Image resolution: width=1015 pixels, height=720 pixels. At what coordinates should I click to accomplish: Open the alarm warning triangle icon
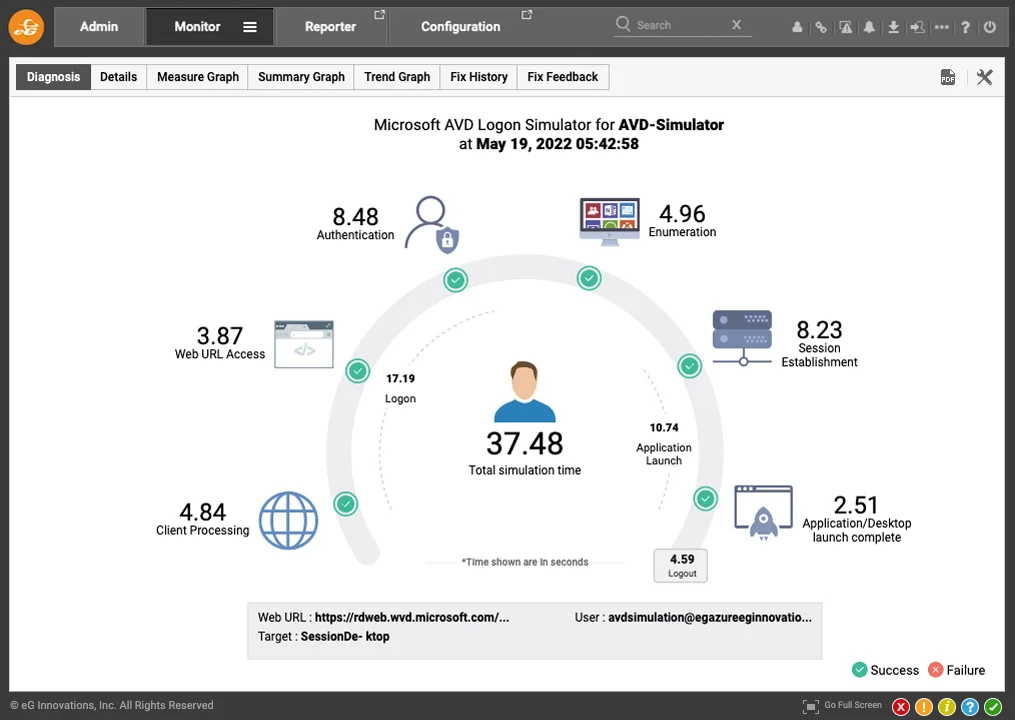click(845, 27)
